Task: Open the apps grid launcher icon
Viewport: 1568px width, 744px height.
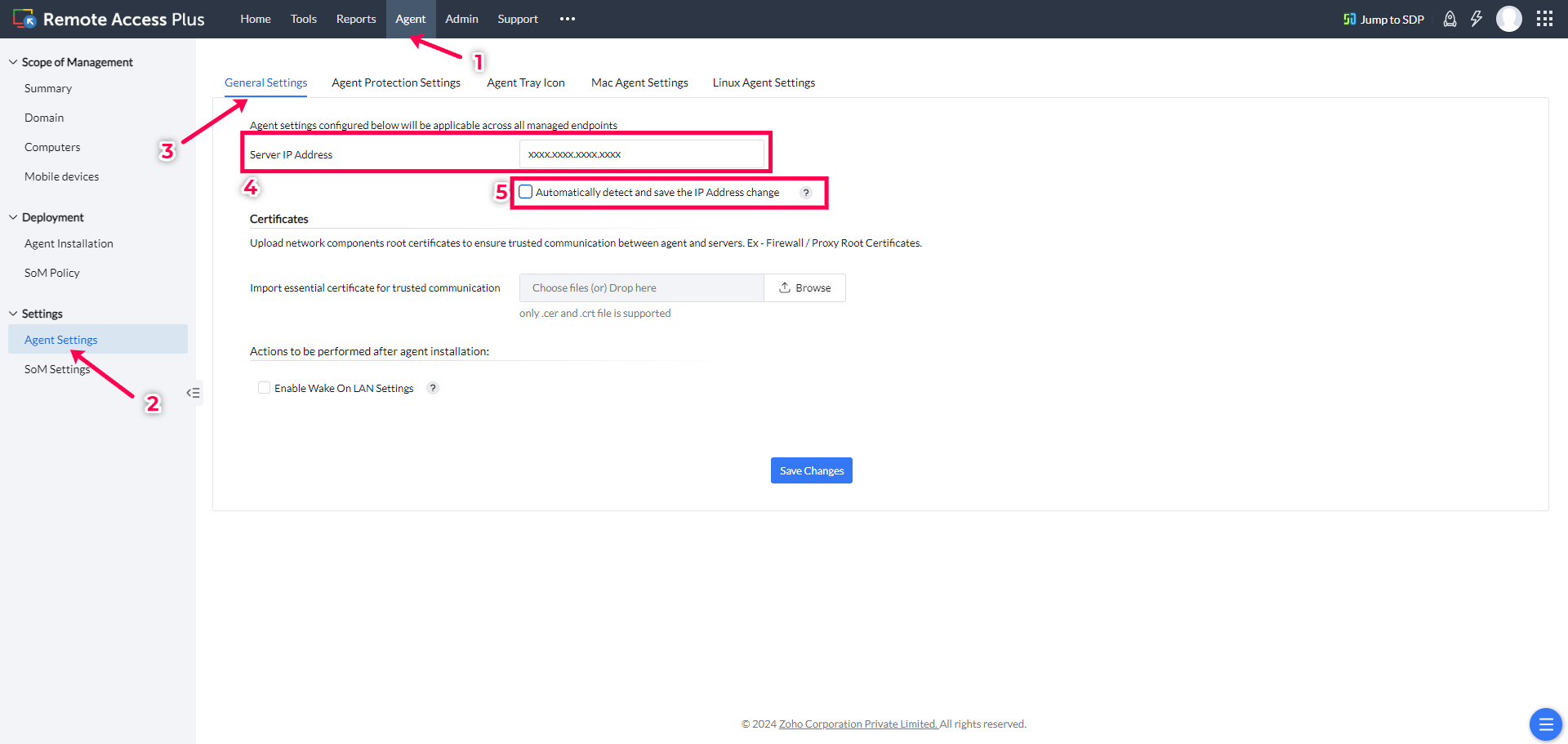Action: coord(1544,19)
